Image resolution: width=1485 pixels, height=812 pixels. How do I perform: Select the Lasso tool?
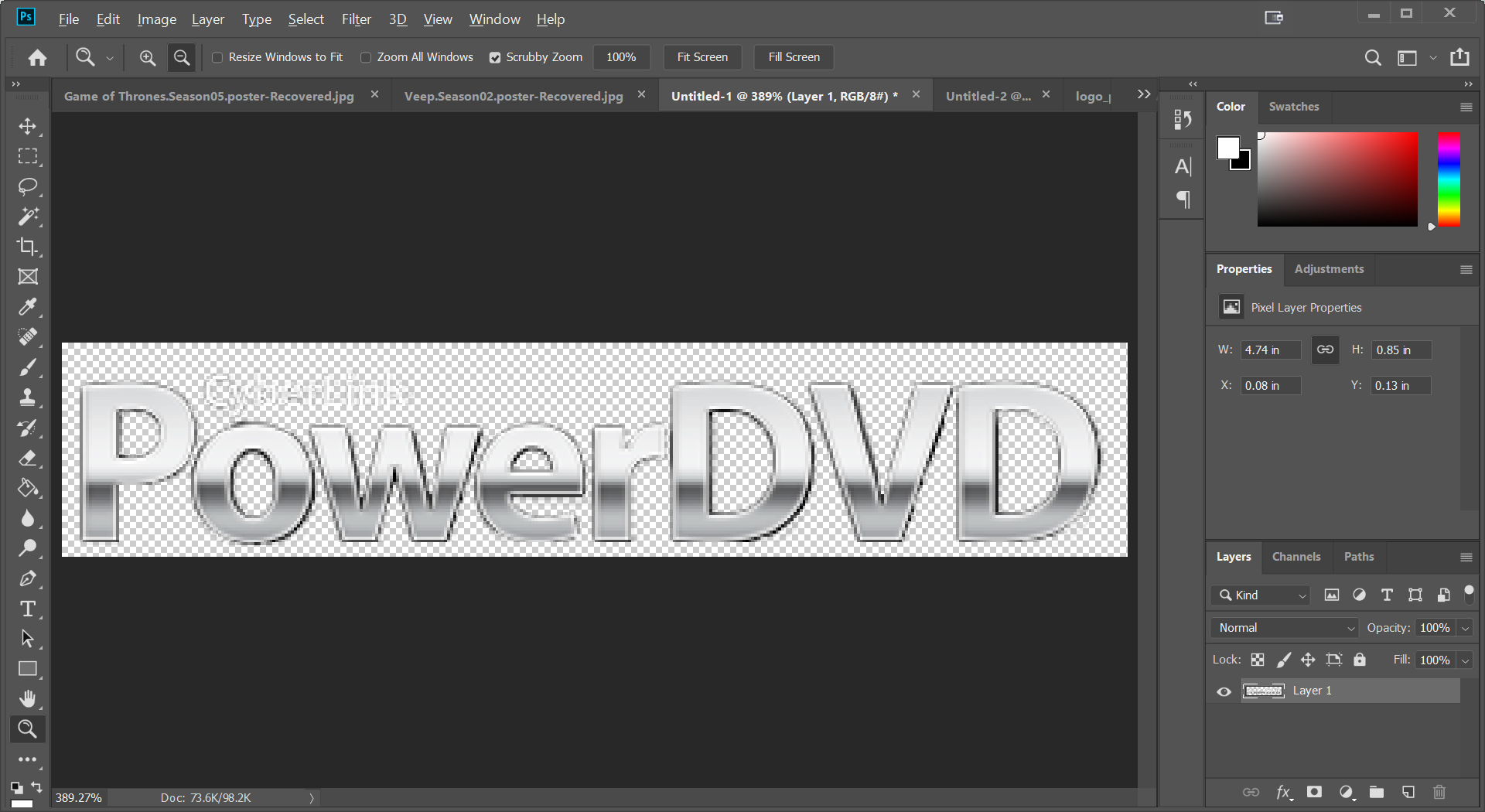tap(28, 186)
